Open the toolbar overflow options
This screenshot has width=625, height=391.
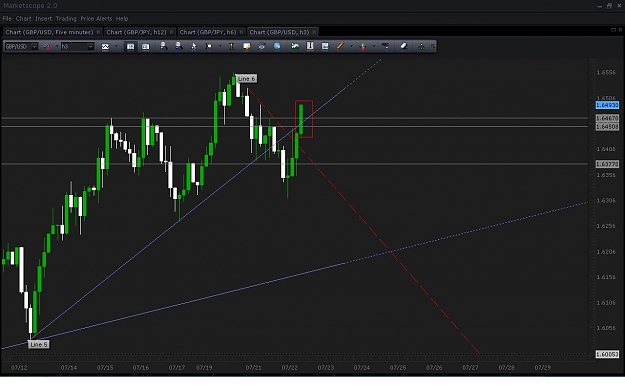[433, 47]
